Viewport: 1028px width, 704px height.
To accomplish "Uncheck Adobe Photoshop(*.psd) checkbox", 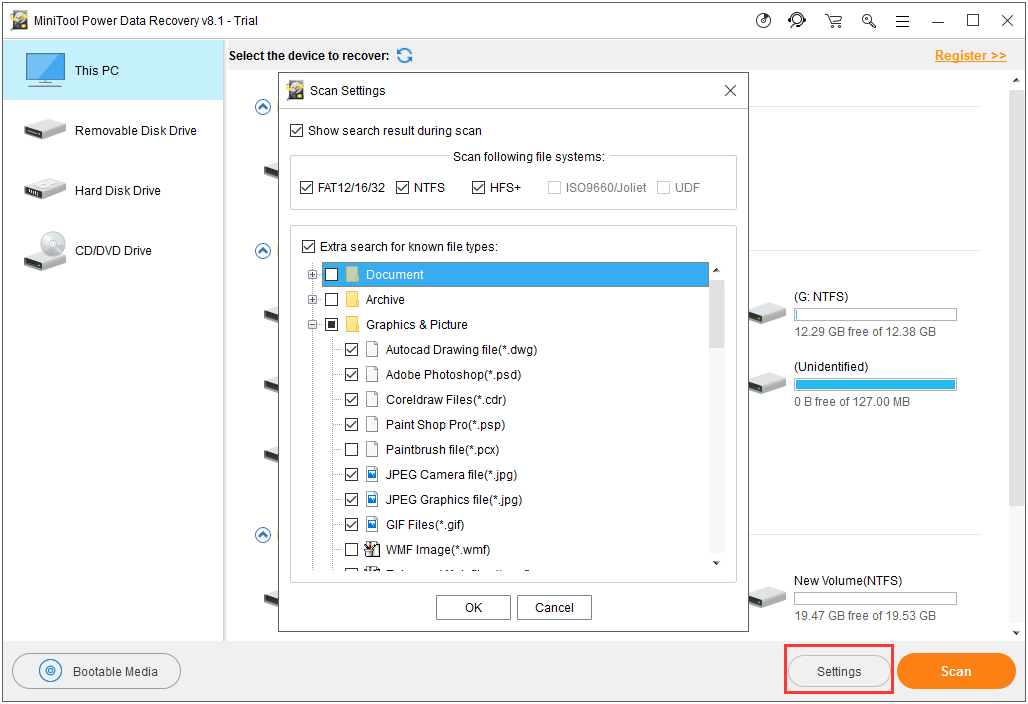I will click(x=351, y=374).
